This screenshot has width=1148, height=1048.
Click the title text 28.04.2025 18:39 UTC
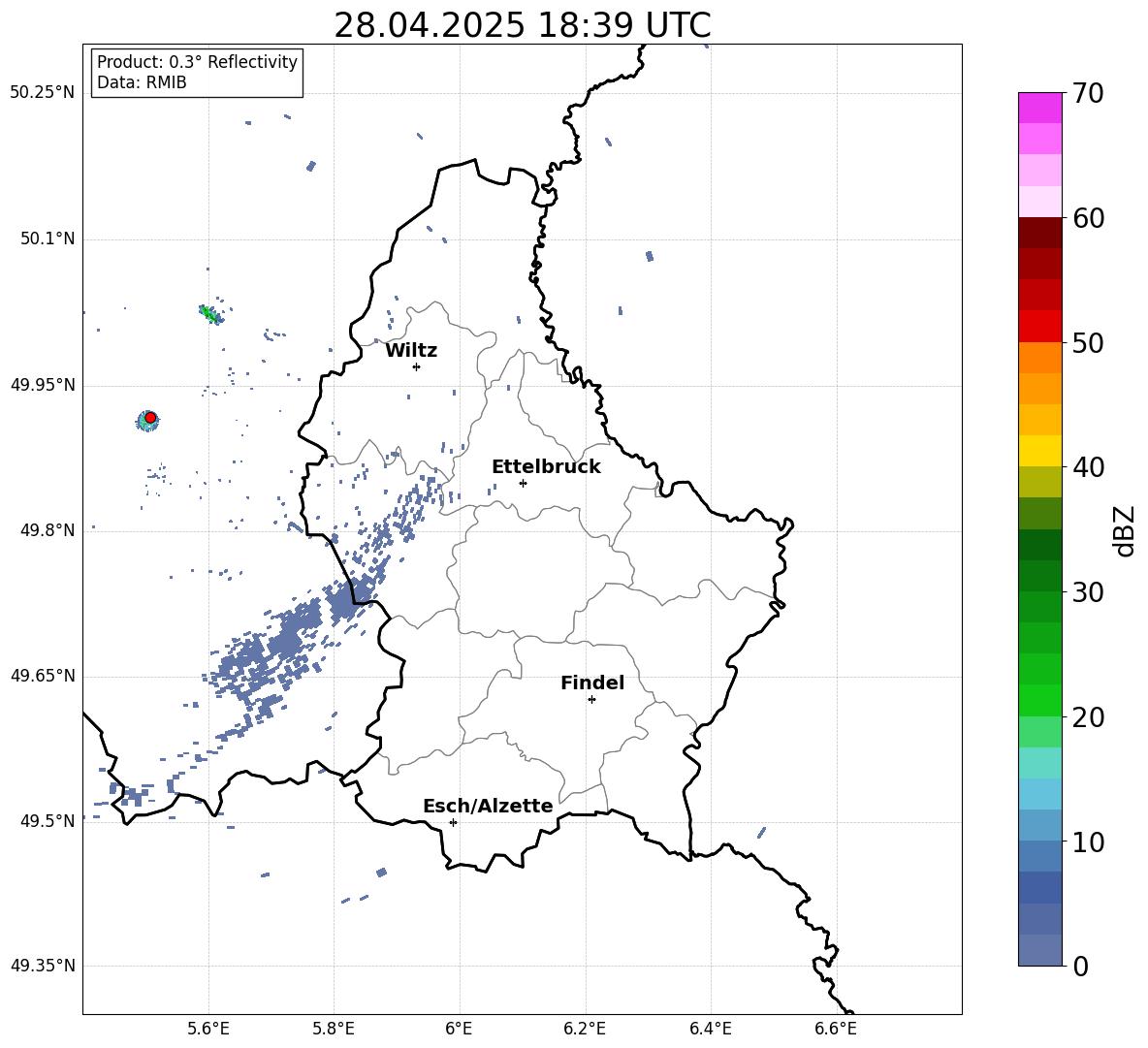[x=522, y=25]
